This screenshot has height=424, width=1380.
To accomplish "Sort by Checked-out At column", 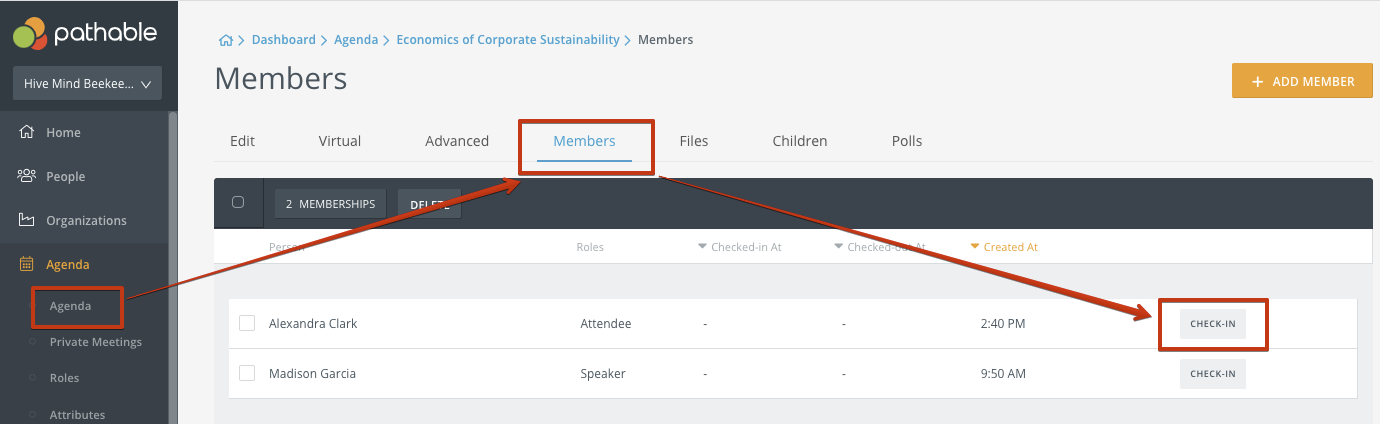I will tap(880, 247).
